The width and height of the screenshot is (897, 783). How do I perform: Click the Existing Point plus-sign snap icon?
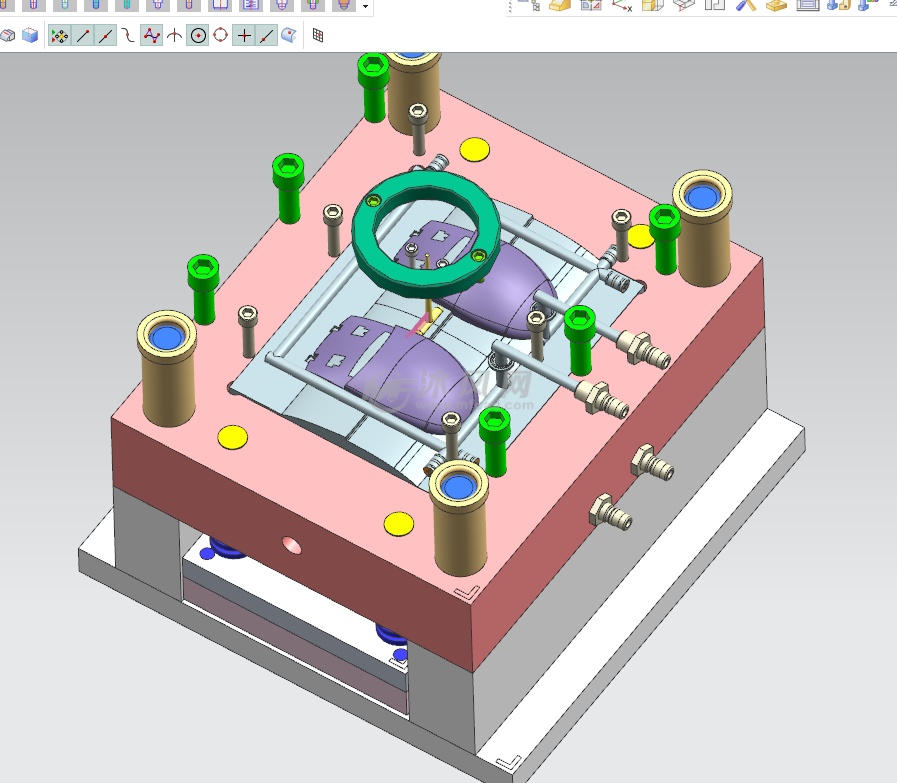click(x=244, y=36)
